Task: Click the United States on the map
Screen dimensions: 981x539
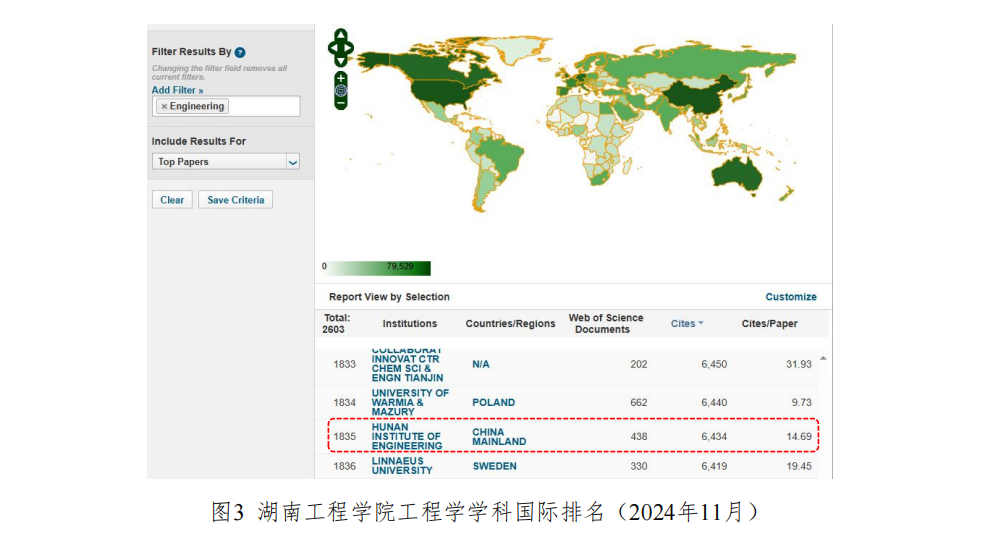Action: click(438, 91)
